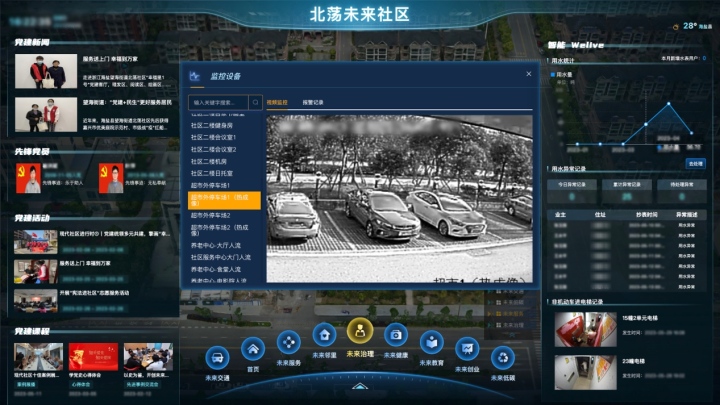Open the 未来邻里 house-heart icon

(325, 335)
